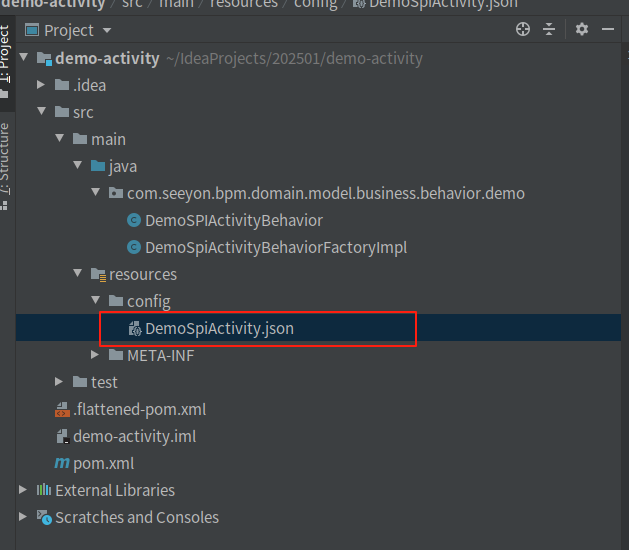Expand the META-INF folder
629x550 pixels.
95,355
